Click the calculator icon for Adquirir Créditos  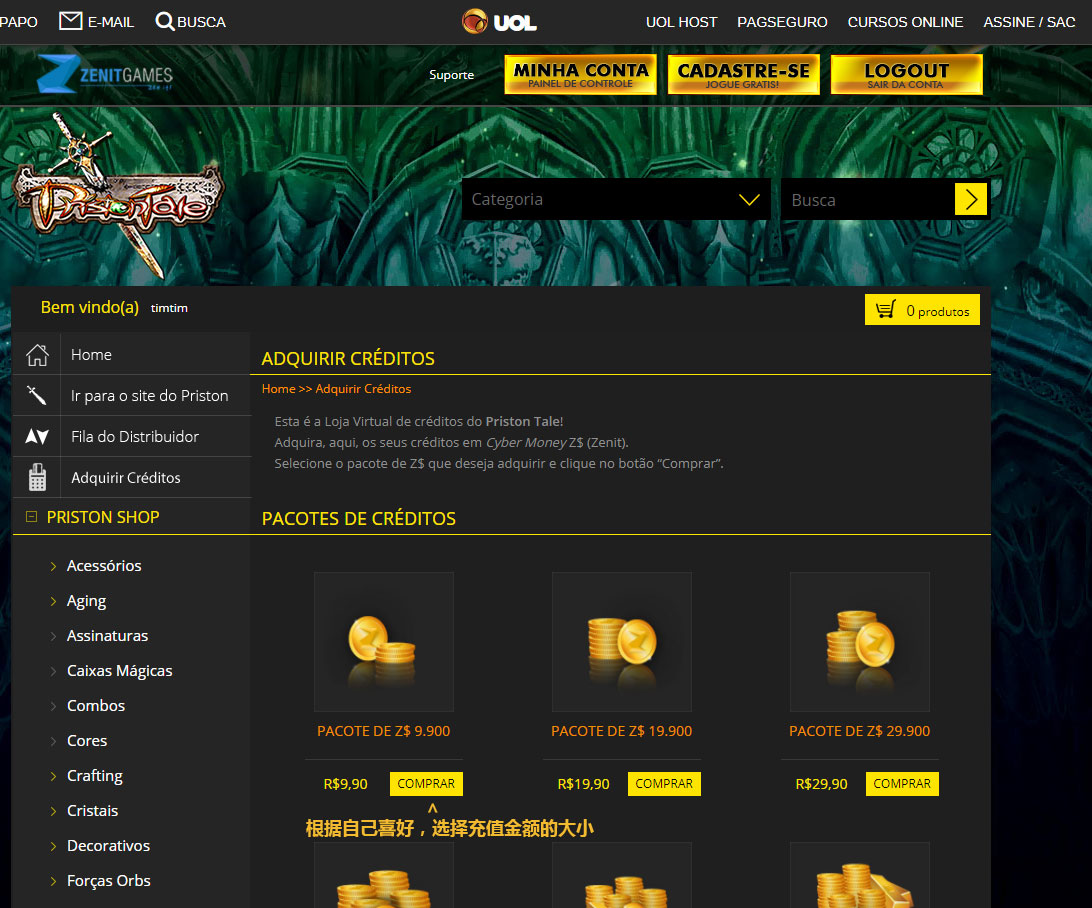(37, 478)
